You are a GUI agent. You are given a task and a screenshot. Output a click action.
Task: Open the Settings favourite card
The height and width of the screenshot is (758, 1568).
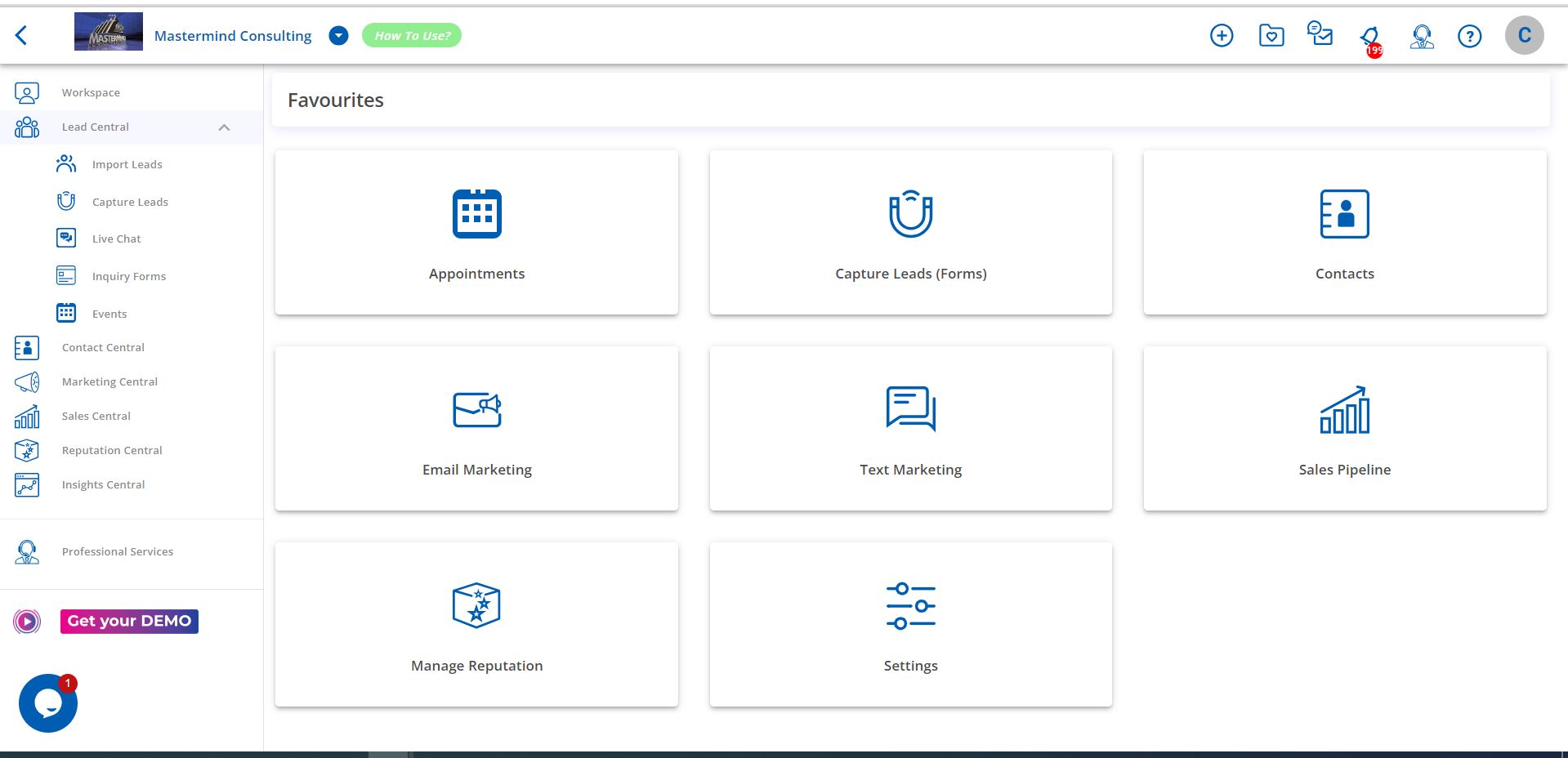tap(910, 624)
